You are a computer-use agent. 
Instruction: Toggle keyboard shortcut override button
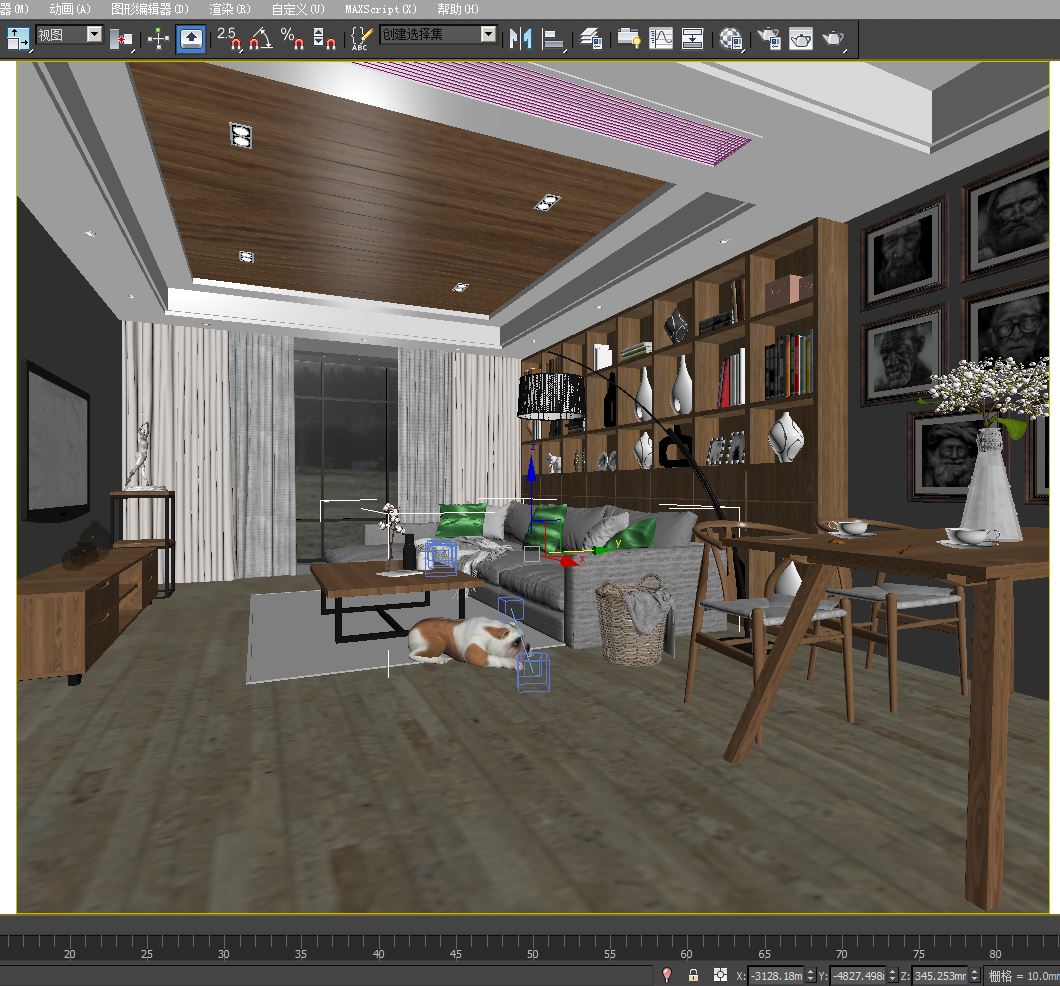(x=191, y=39)
